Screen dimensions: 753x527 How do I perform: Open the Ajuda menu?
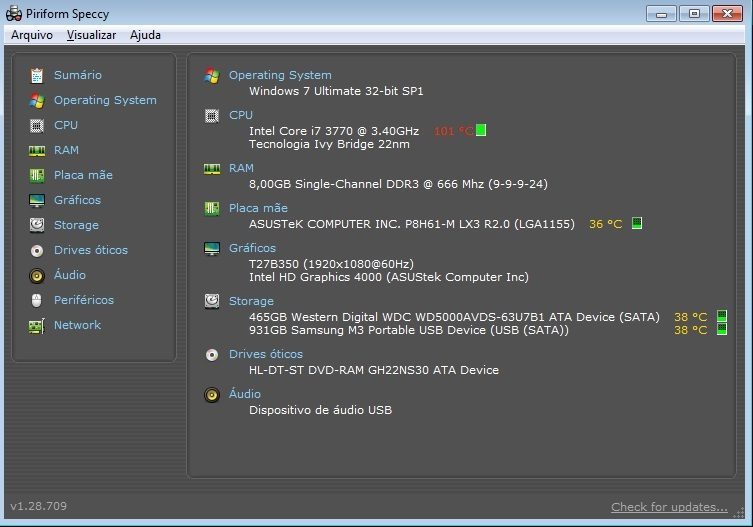pyautogui.click(x=145, y=35)
